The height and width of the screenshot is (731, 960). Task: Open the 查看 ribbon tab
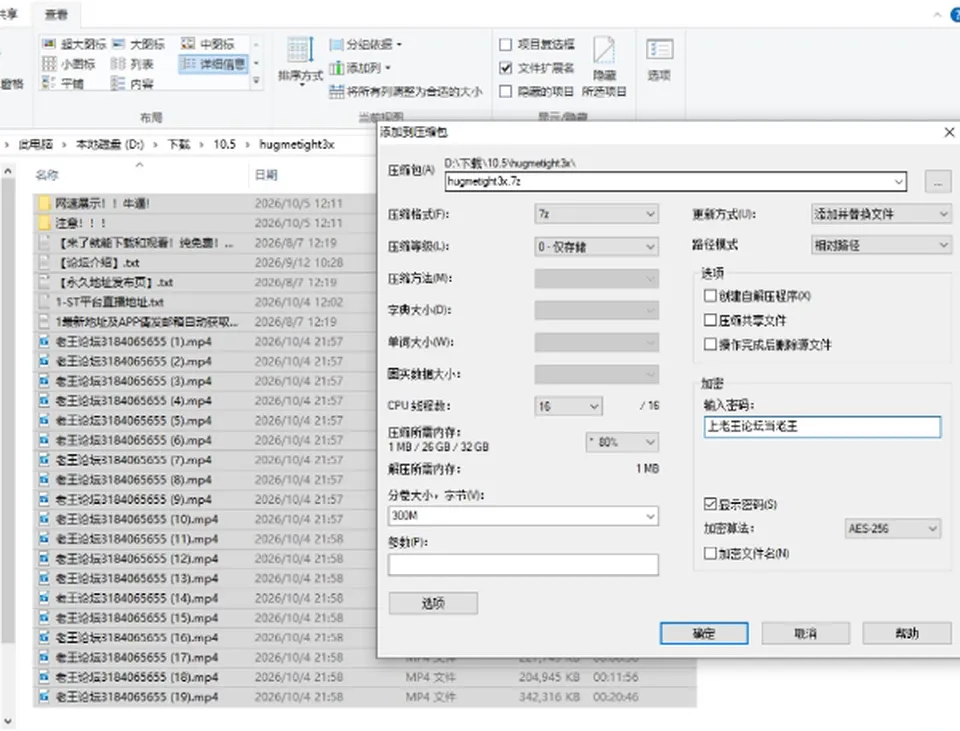(56, 14)
